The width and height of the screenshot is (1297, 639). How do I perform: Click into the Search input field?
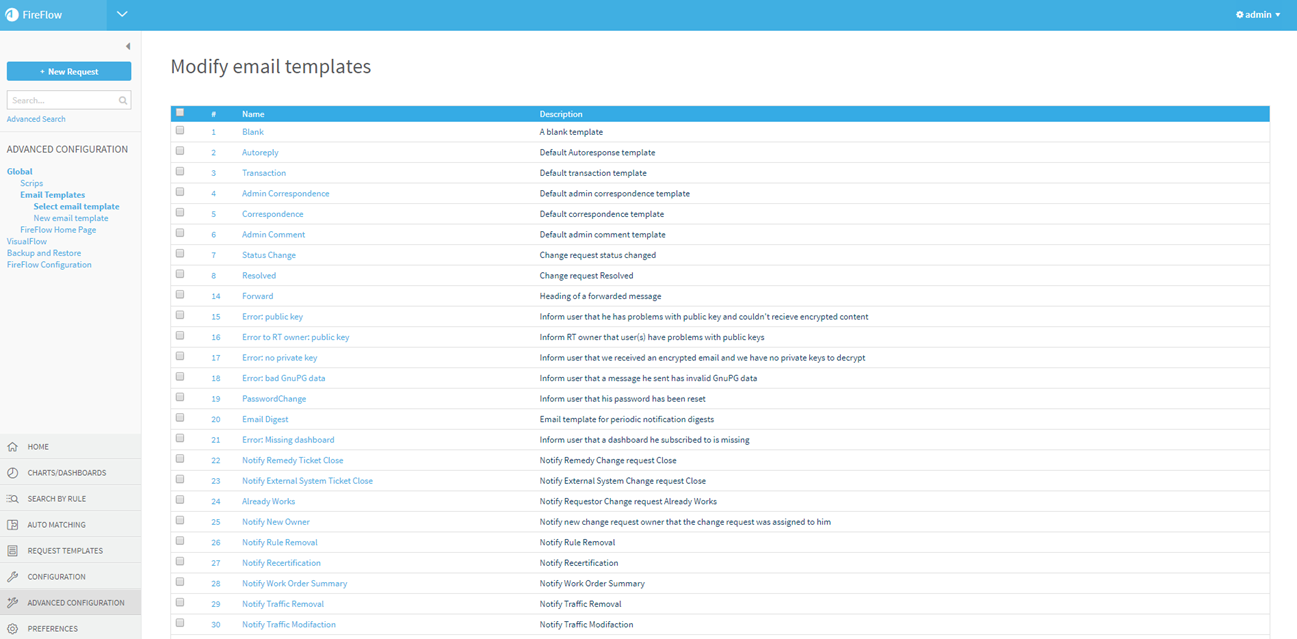tap(62, 100)
